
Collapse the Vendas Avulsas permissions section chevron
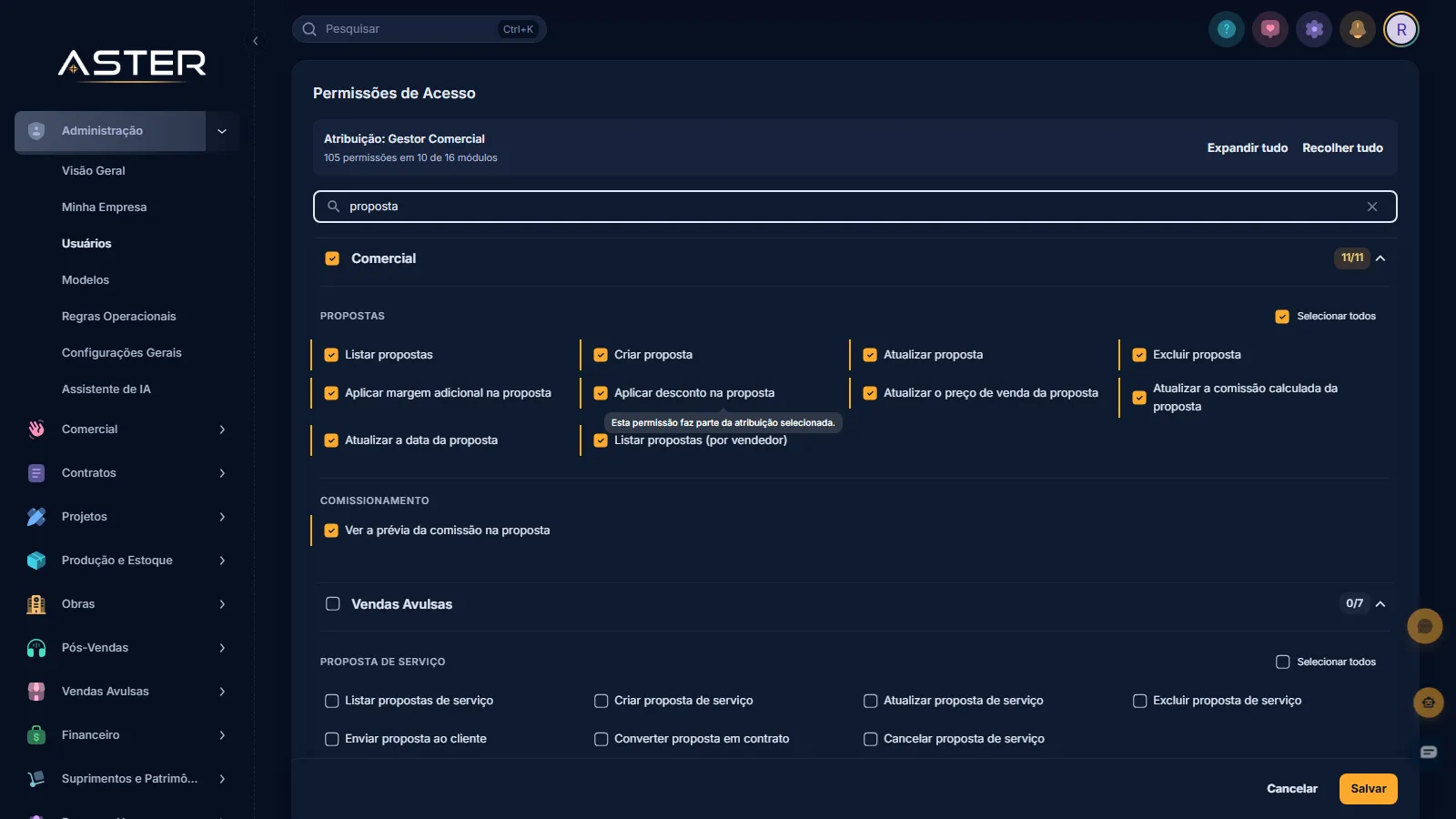1380,604
